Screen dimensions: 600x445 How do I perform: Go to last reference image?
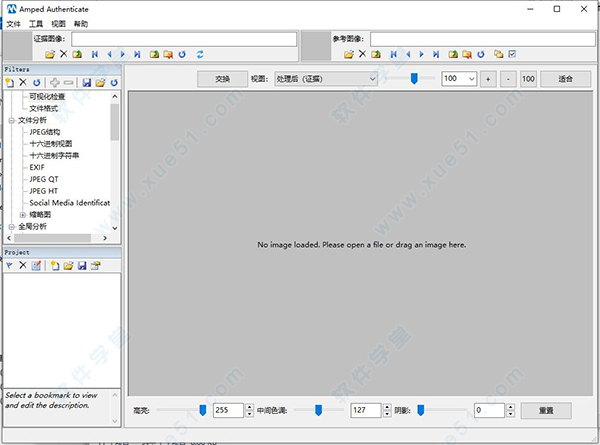pos(436,54)
